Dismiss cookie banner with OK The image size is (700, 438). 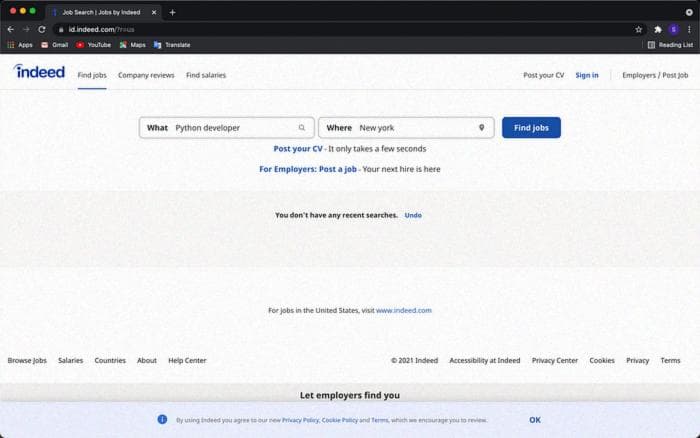tap(535, 420)
